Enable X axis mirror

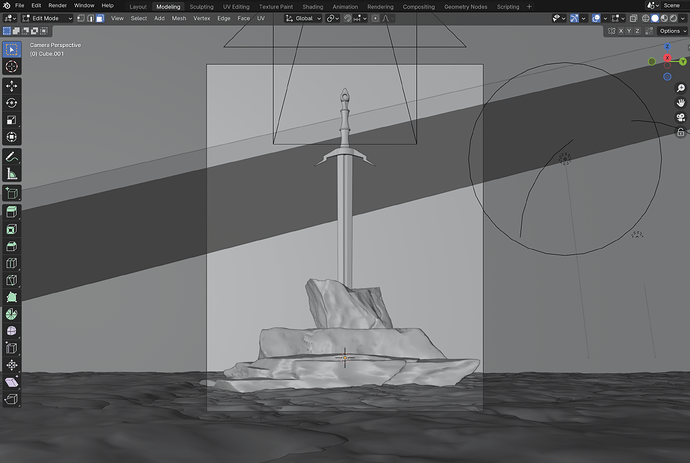click(x=621, y=31)
